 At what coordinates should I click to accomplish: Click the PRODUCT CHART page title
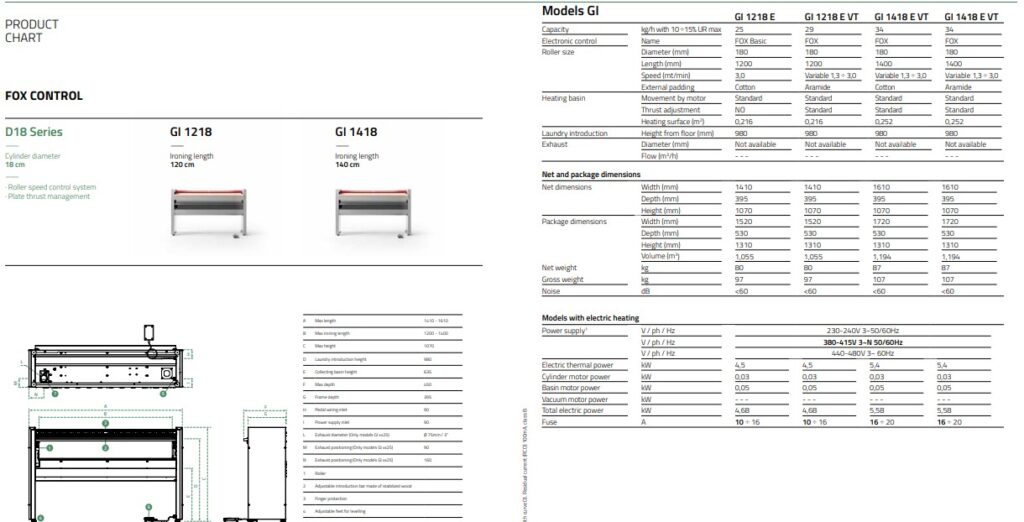[x=32, y=31]
